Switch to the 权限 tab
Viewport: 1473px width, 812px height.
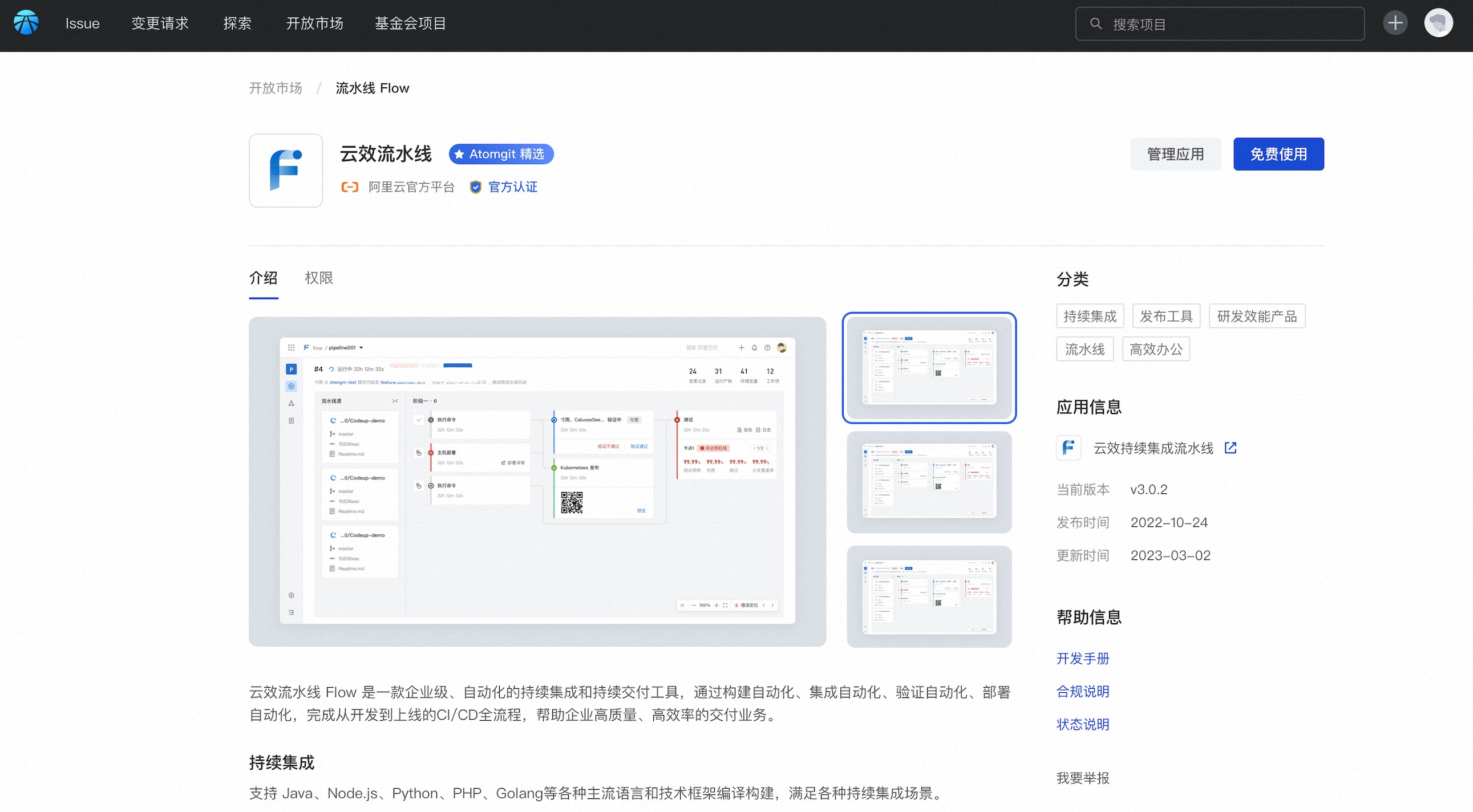319,278
